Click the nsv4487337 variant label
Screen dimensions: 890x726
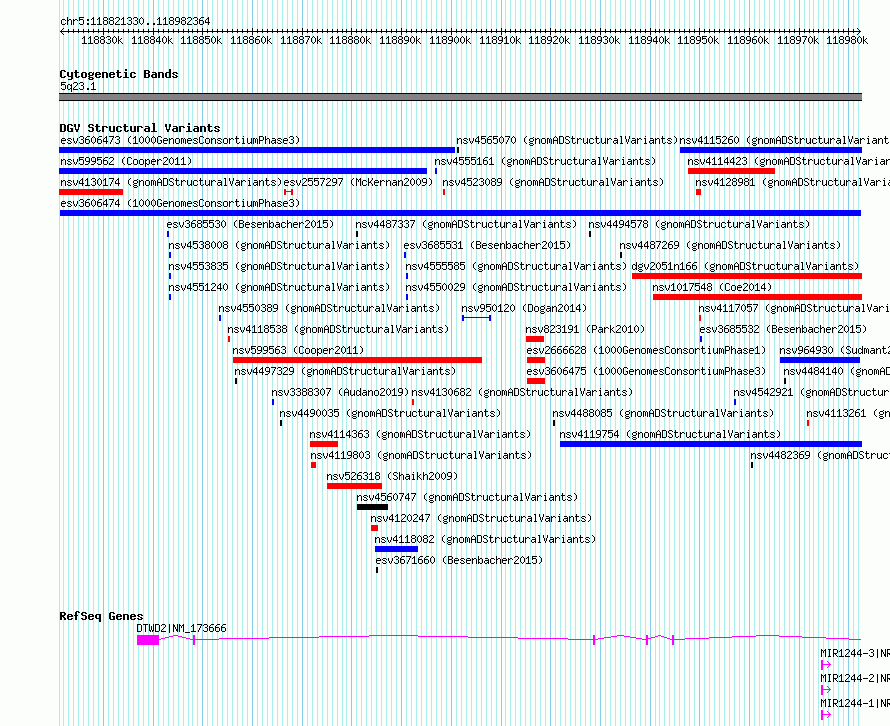click(x=466, y=224)
